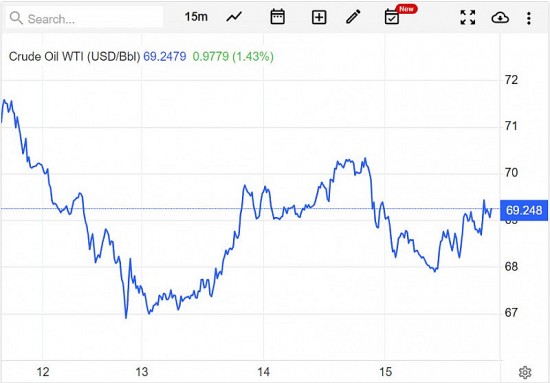Open the New economic calendar icon
The width and height of the screenshot is (550, 383).
392,17
